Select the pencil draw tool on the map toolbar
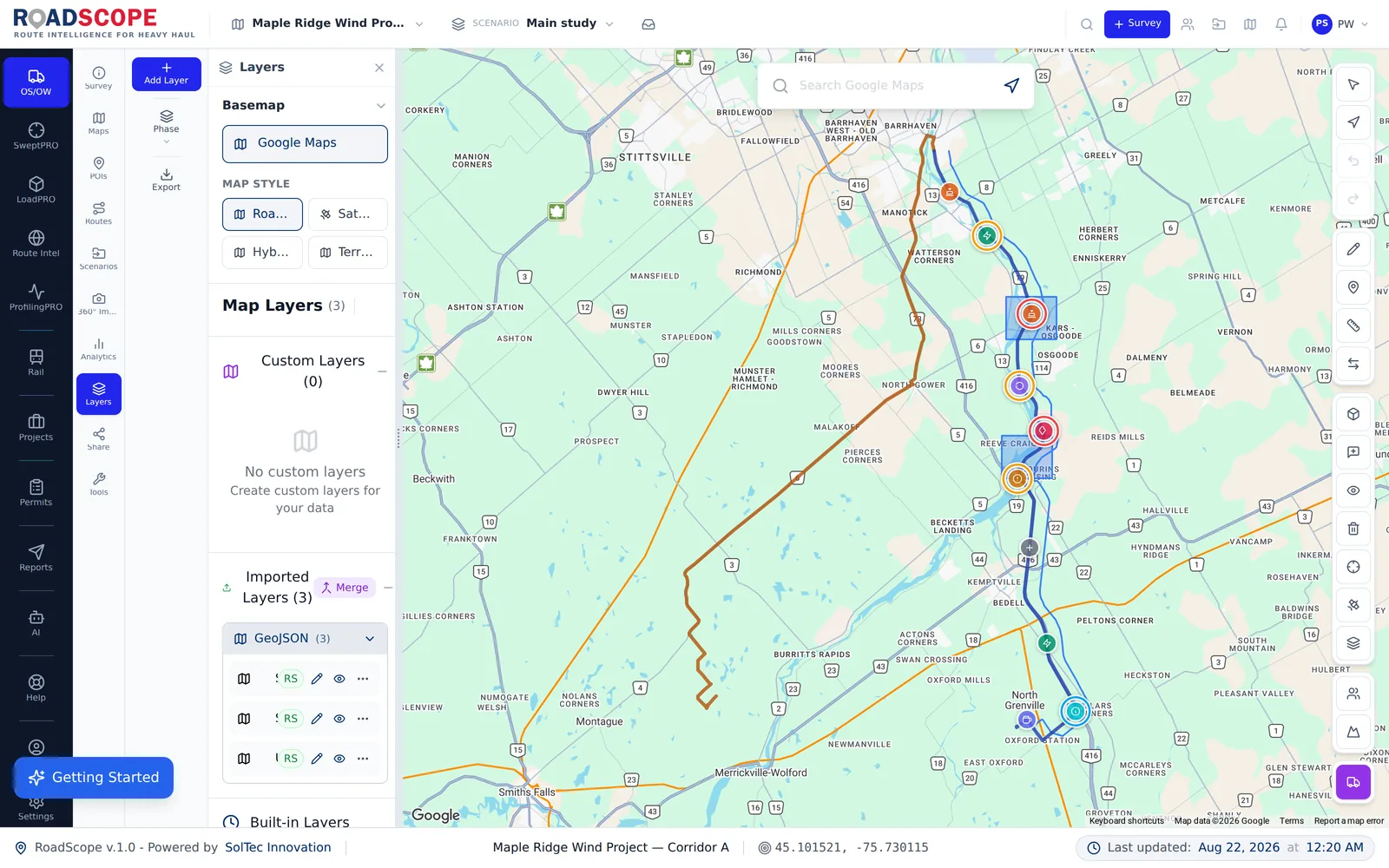 tap(1353, 249)
